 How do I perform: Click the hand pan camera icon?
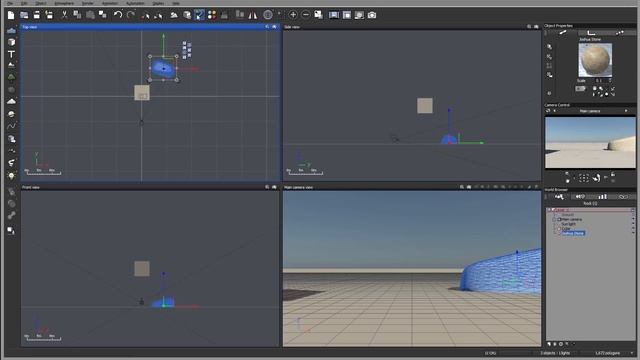(x=596, y=178)
